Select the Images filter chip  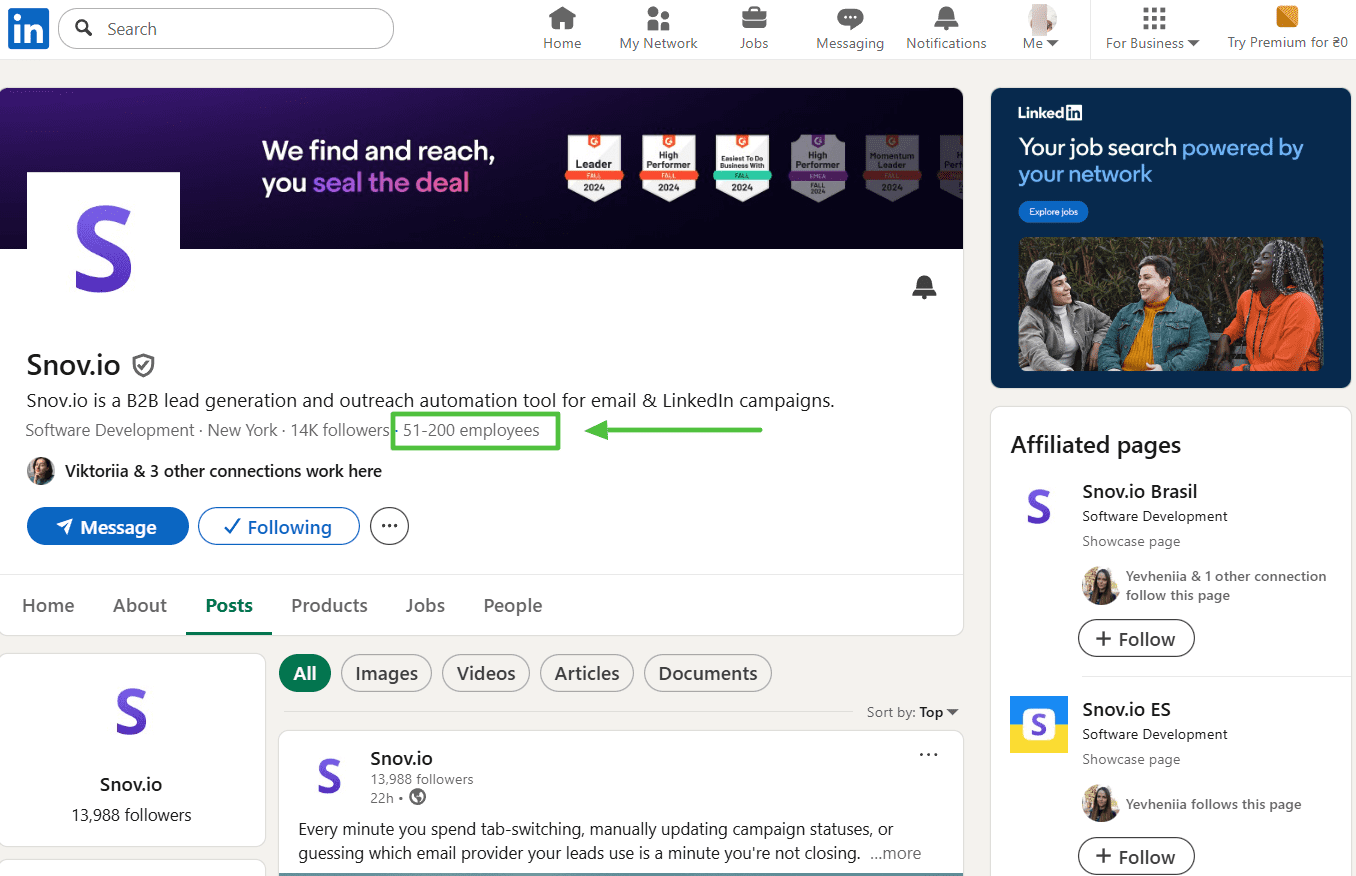[x=386, y=674]
